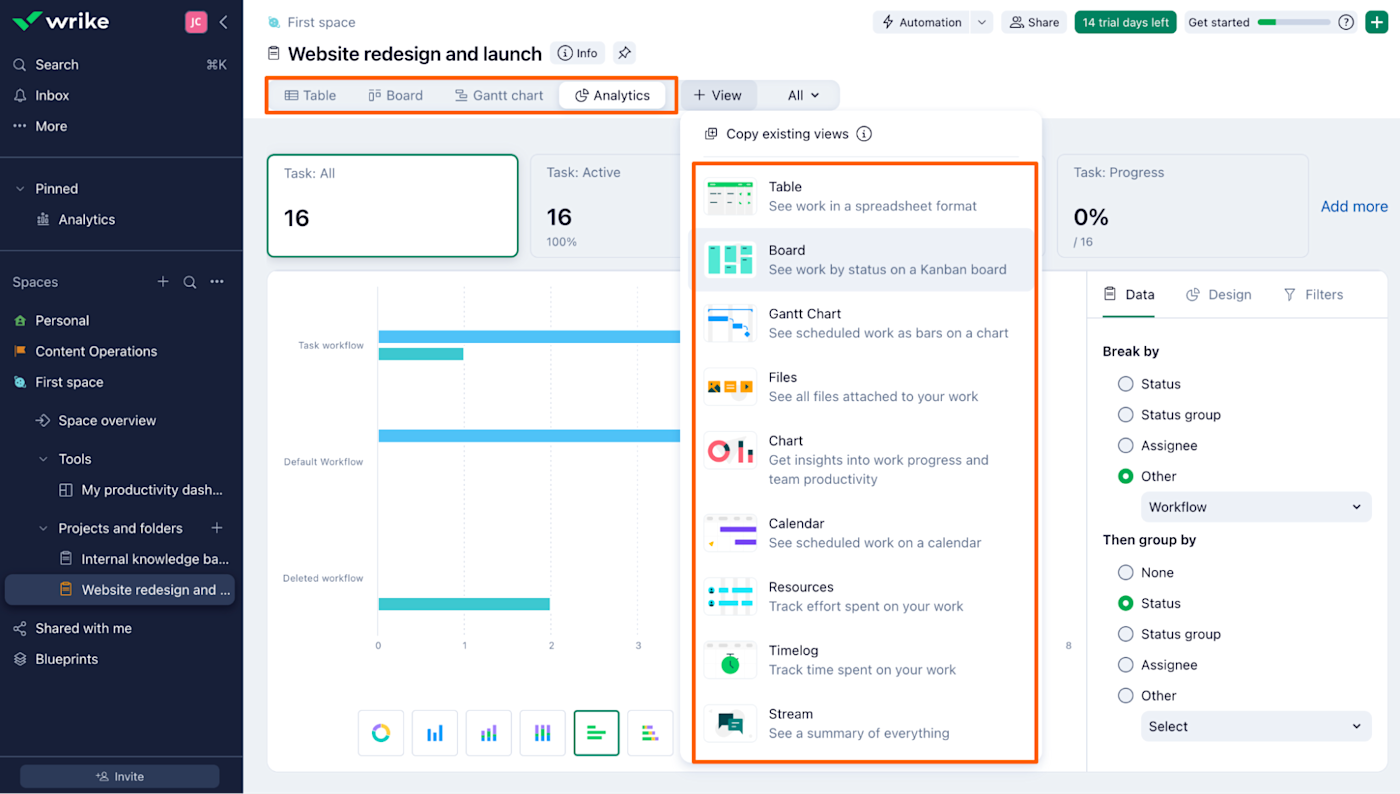Viewport: 1400px width, 794px height.
Task: Open the project Info button
Action: pyautogui.click(x=578, y=53)
